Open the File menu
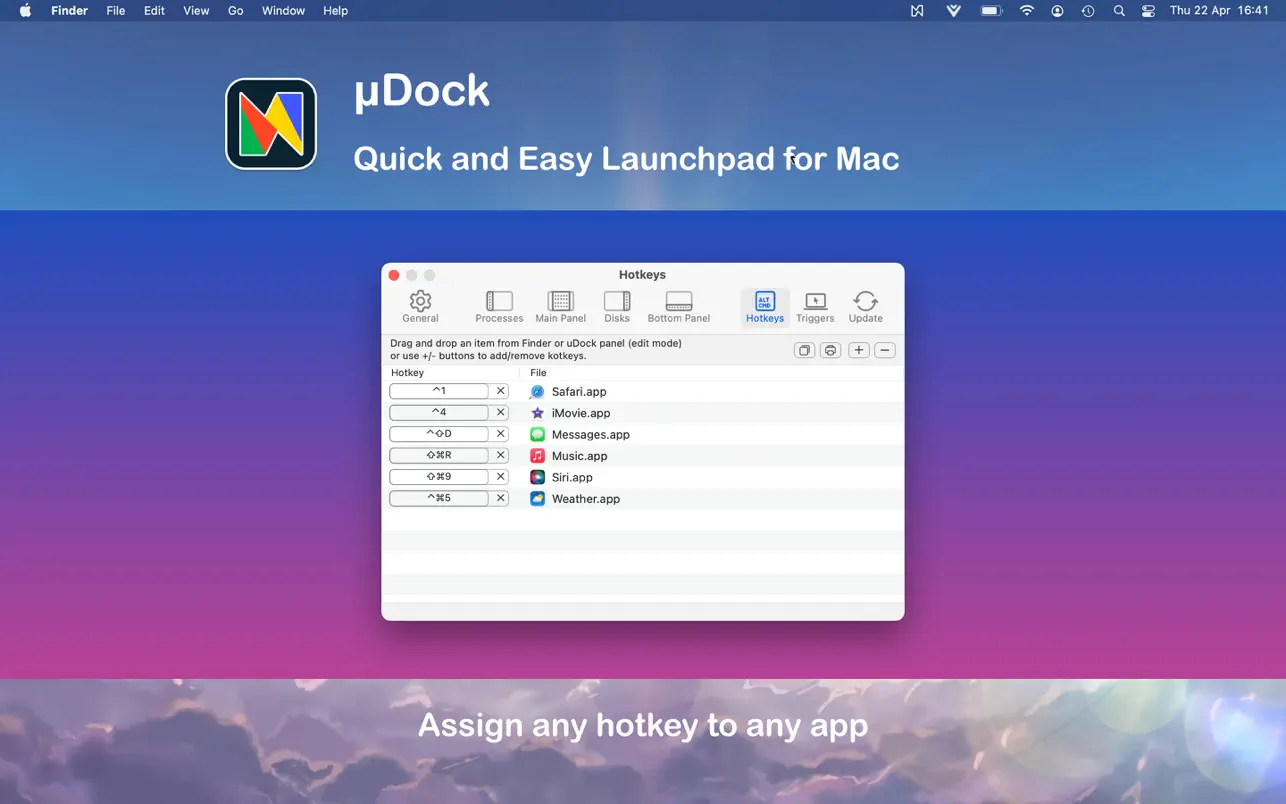The width and height of the screenshot is (1286, 804). tap(116, 11)
